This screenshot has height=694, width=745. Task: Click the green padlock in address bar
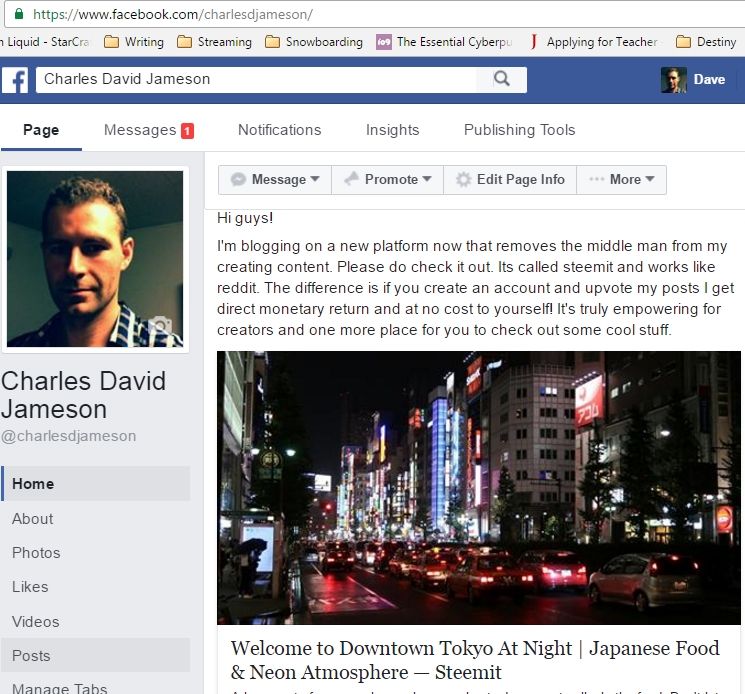coord(21,15)
